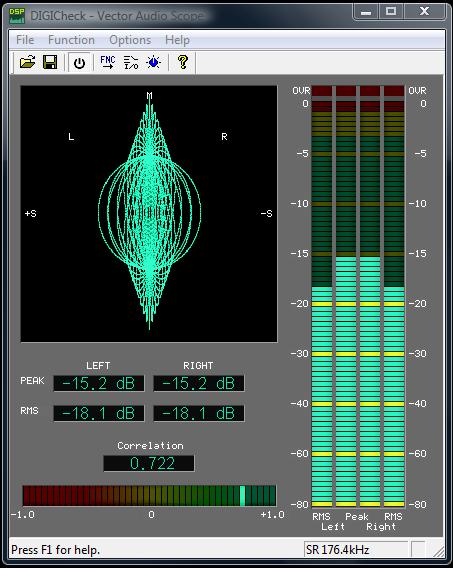453x568 pixels.
Task: Click the SR 176.4kHz status field
Action: point(356,550)
